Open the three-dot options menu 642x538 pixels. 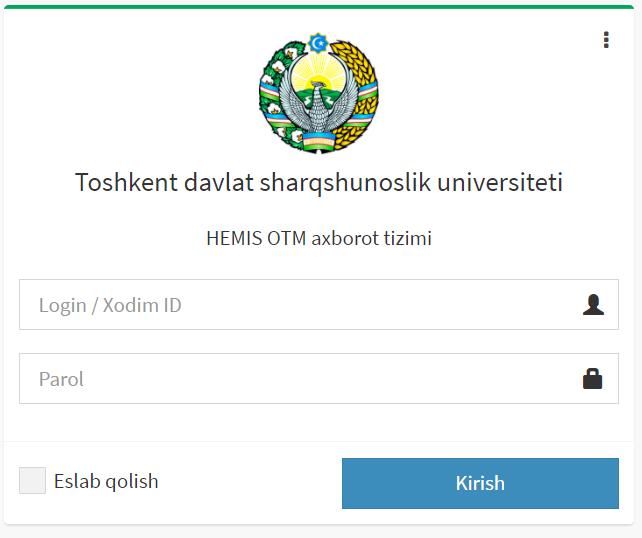(x=606, y=40)
